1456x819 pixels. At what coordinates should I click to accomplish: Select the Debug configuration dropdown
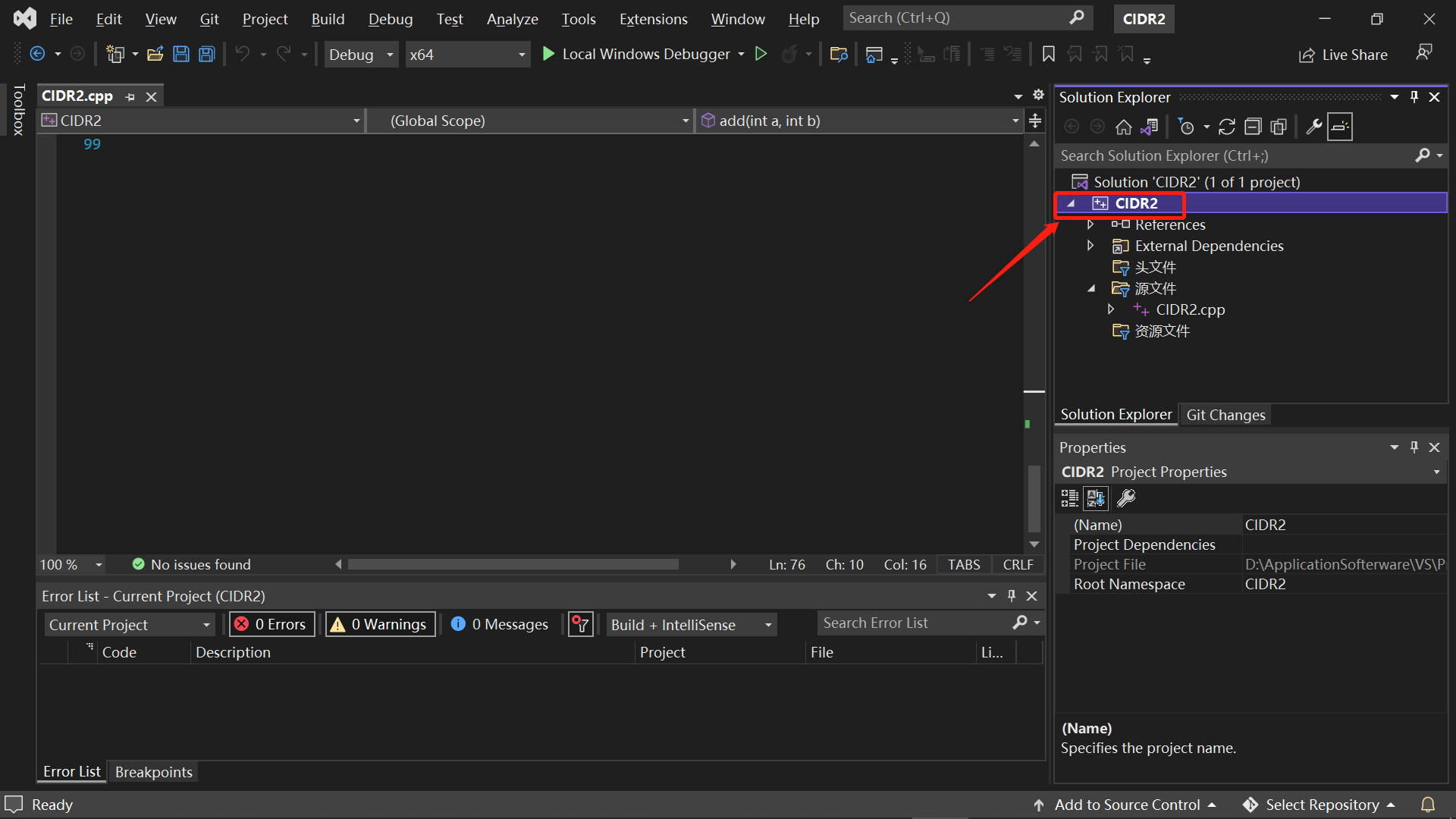(x=360, y=54)
